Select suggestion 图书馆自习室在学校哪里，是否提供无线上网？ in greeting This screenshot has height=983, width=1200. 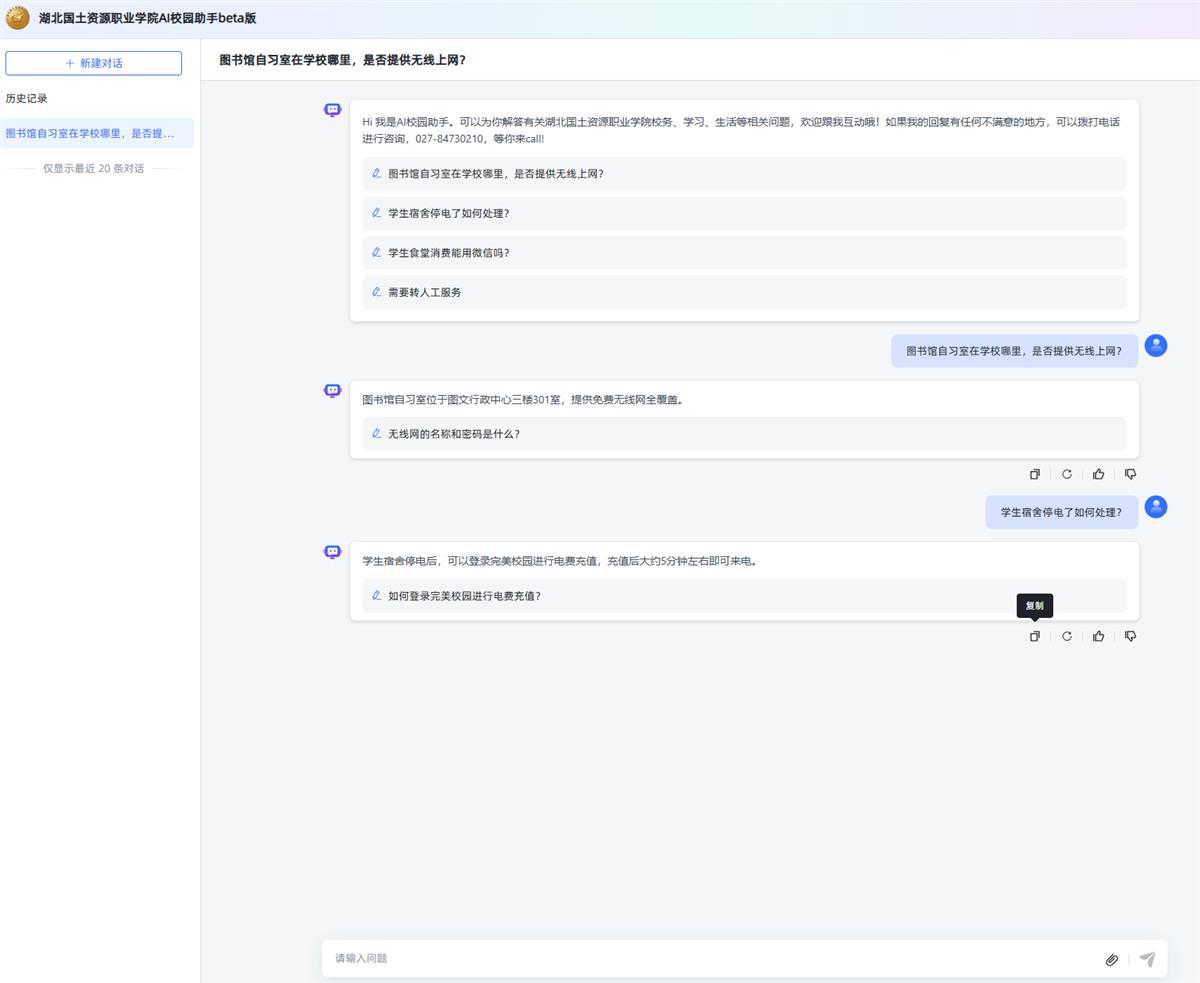point(744,173)
